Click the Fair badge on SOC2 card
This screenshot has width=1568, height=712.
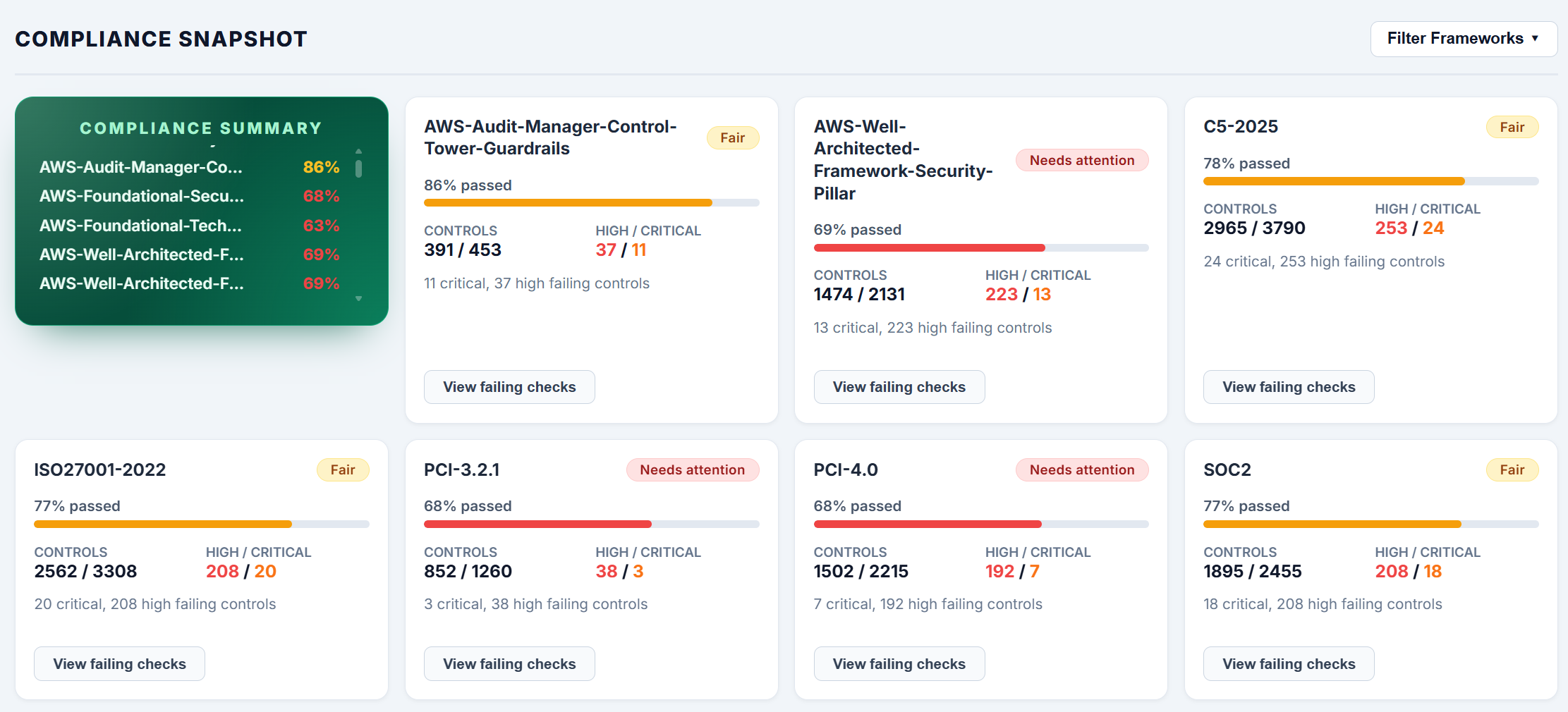pyautogui.click(x=1512, y=470)
